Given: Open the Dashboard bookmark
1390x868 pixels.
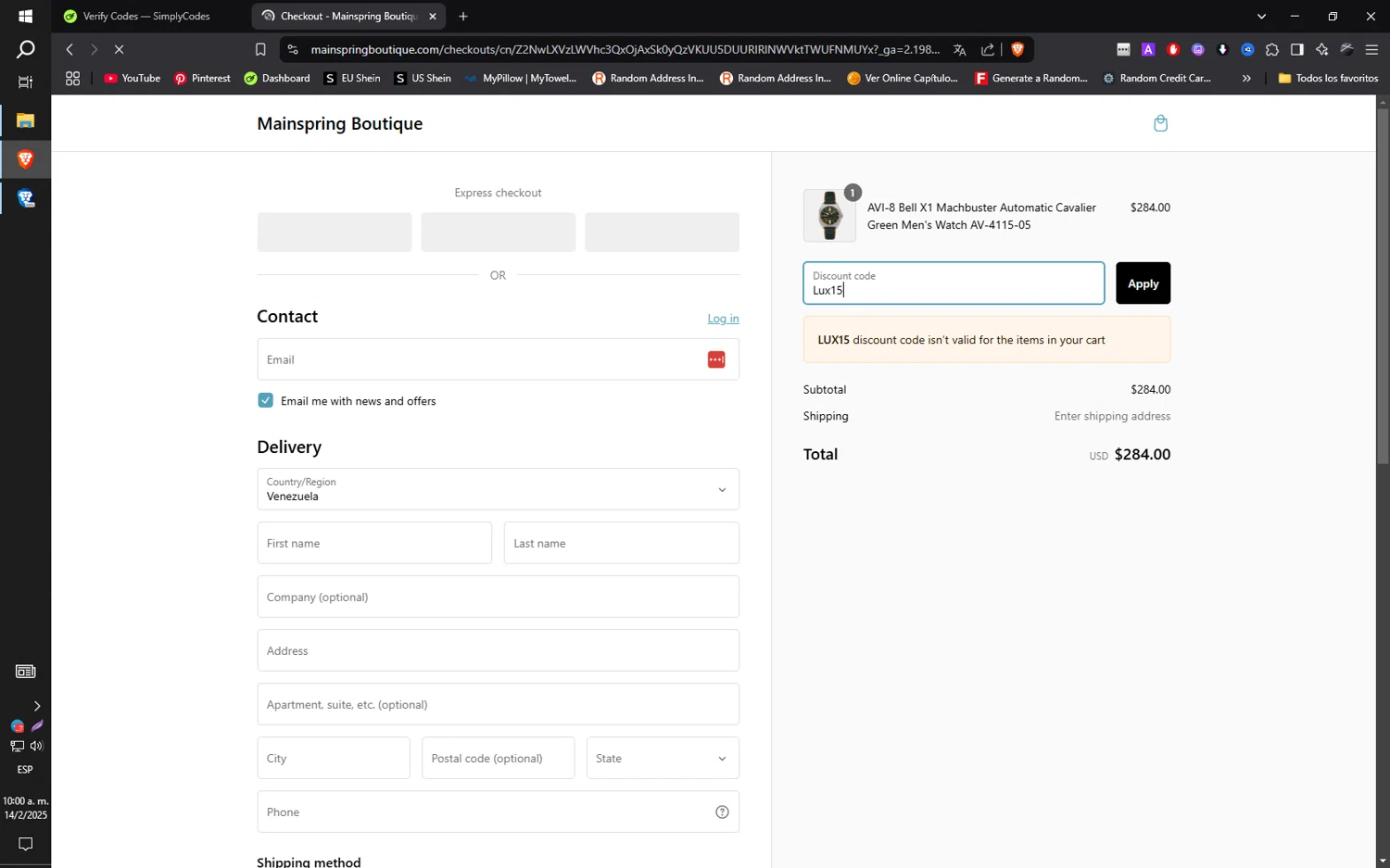Looking at the screenshot, I should pyautogui.click(x=277, y=79).
